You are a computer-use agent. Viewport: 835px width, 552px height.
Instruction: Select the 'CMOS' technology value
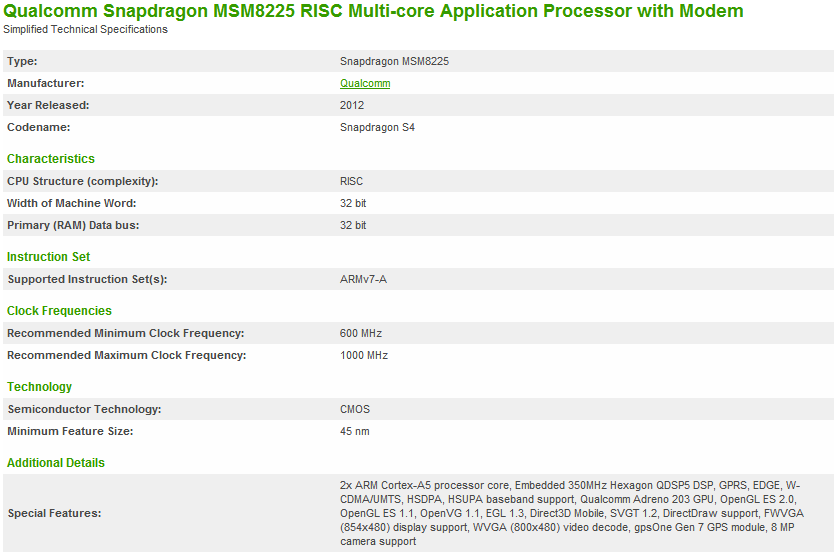pyautogui.click(x=355, y=409)
